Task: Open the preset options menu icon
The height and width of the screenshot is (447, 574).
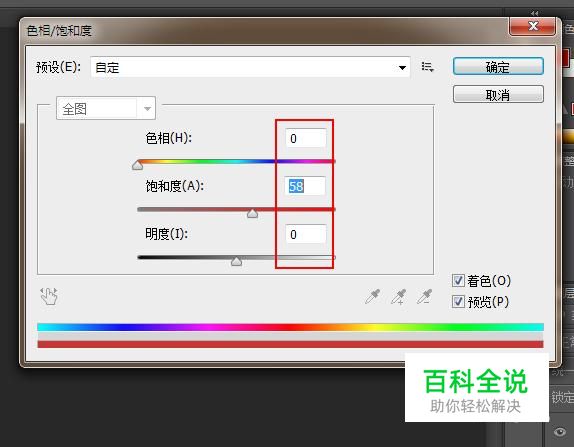Action: 427,67
